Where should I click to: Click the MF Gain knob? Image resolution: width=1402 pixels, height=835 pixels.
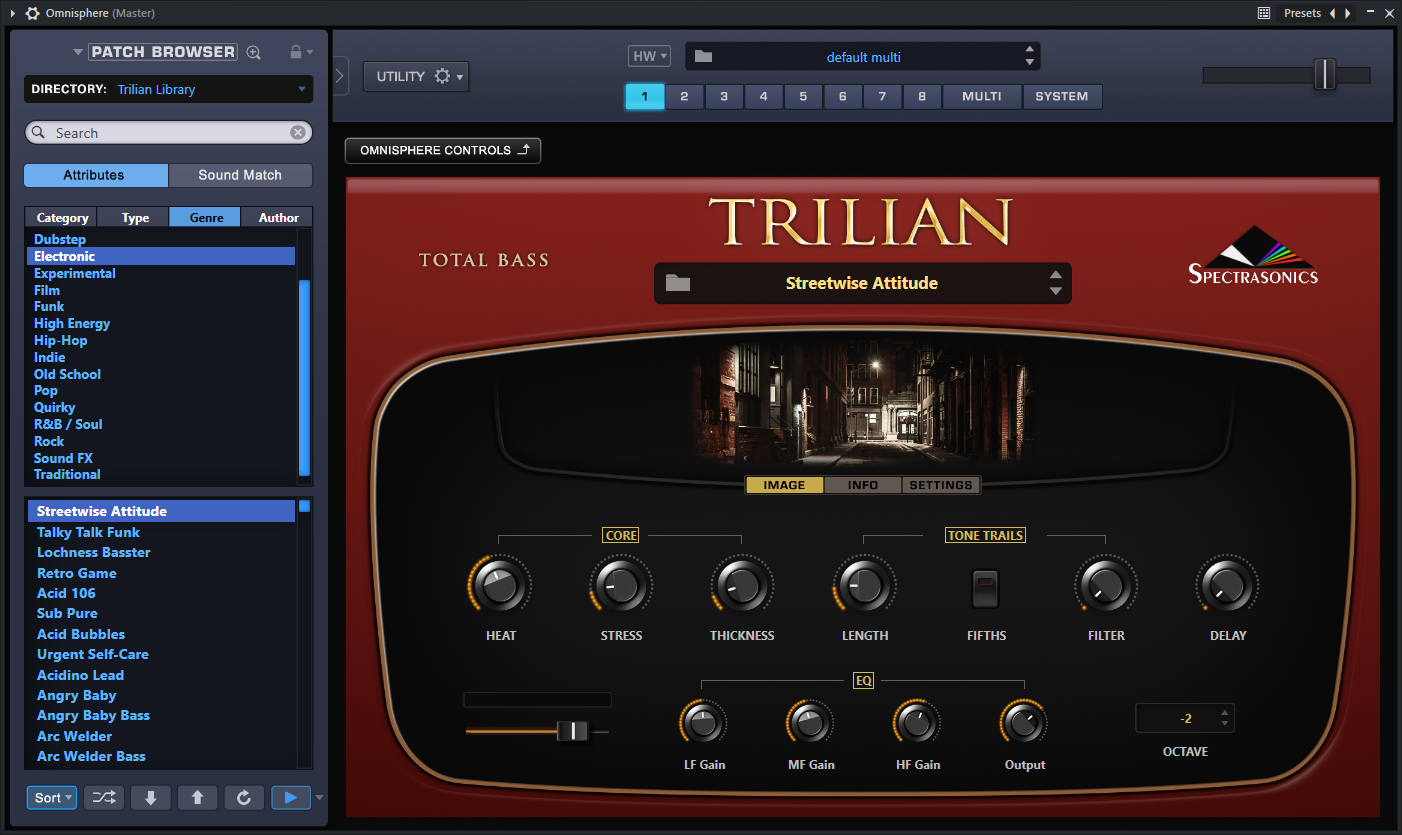[x=810, y=721]
